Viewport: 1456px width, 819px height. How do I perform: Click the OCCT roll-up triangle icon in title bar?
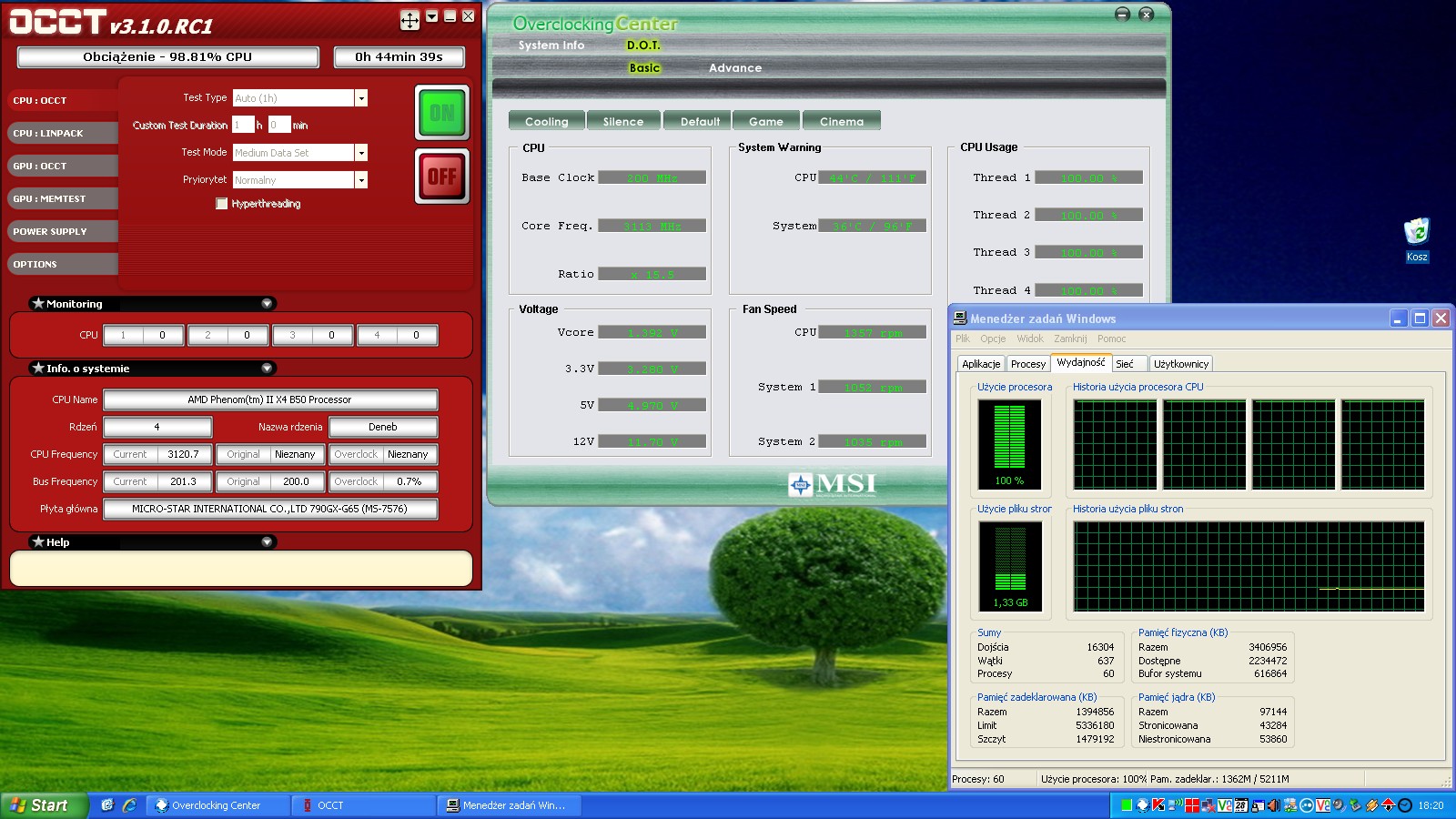pos(432,15)
